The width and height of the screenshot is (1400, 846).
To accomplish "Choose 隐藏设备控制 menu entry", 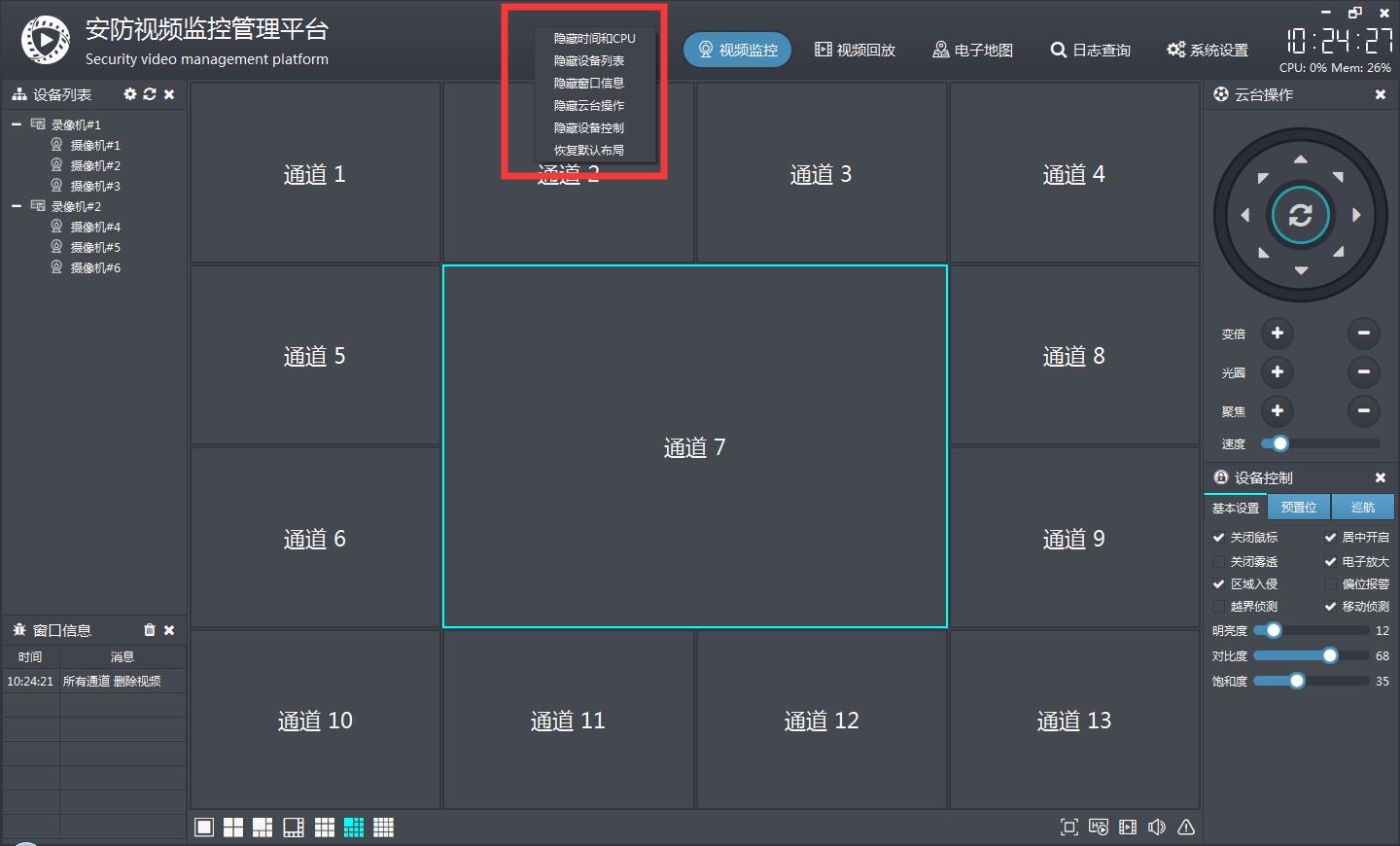I will coord(595,128).
